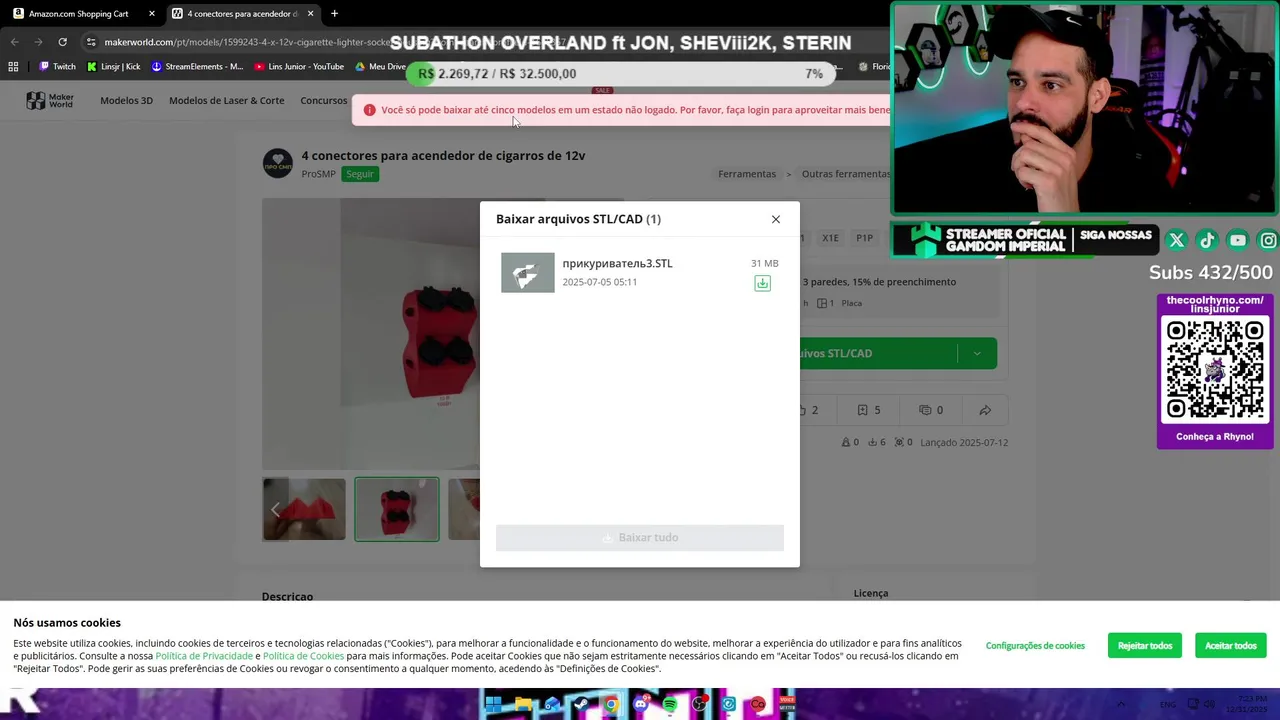Open the X social icon in overlay
Image resolution: width=1280 pixels, height=720 pixels.
click(1176, 240)
